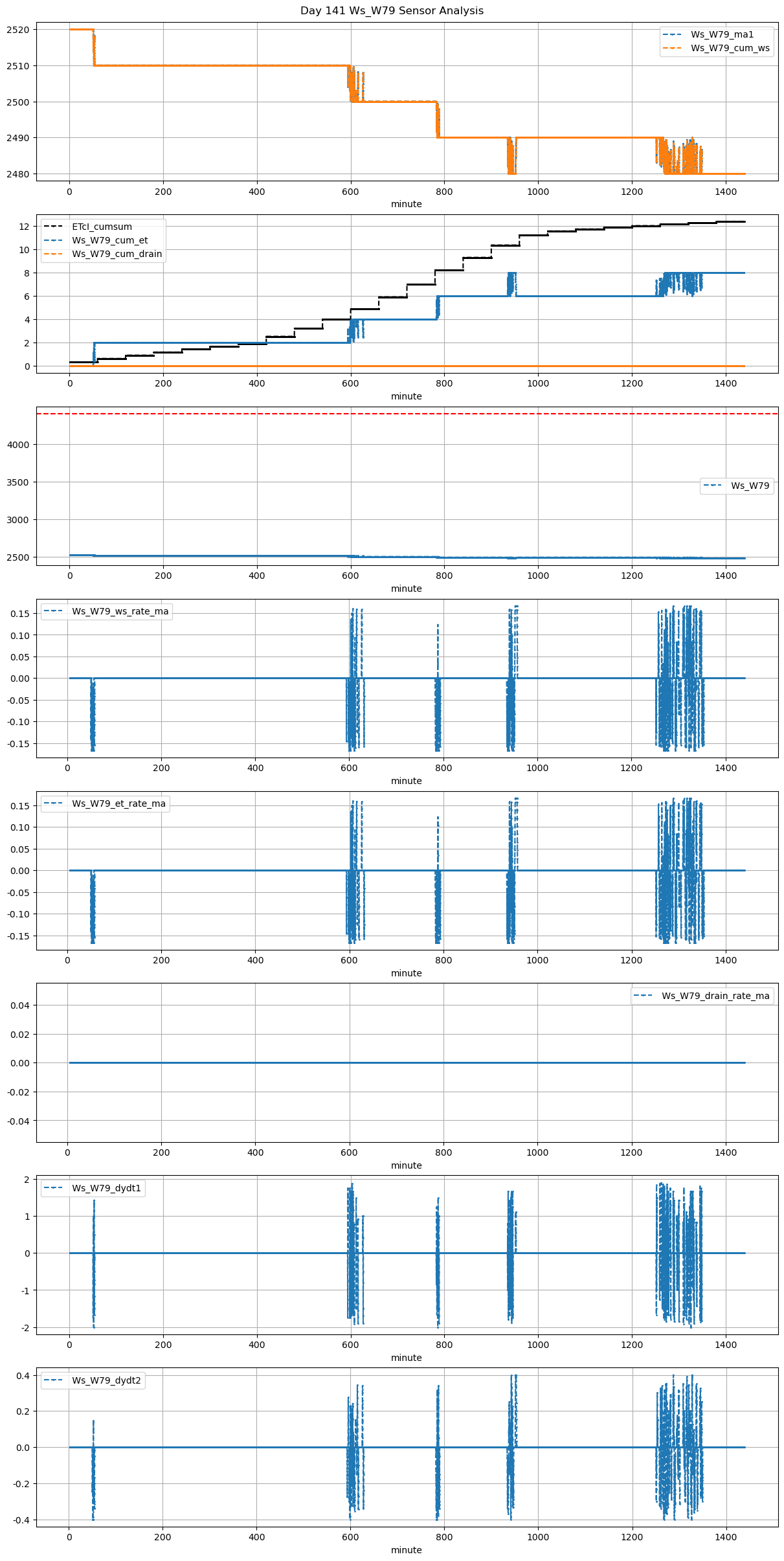Click the 'Day 141 Ws_W79 Sensor Analysis' title
The image size is (784, 1561).
pyautogui.click(x=392, y=11)
